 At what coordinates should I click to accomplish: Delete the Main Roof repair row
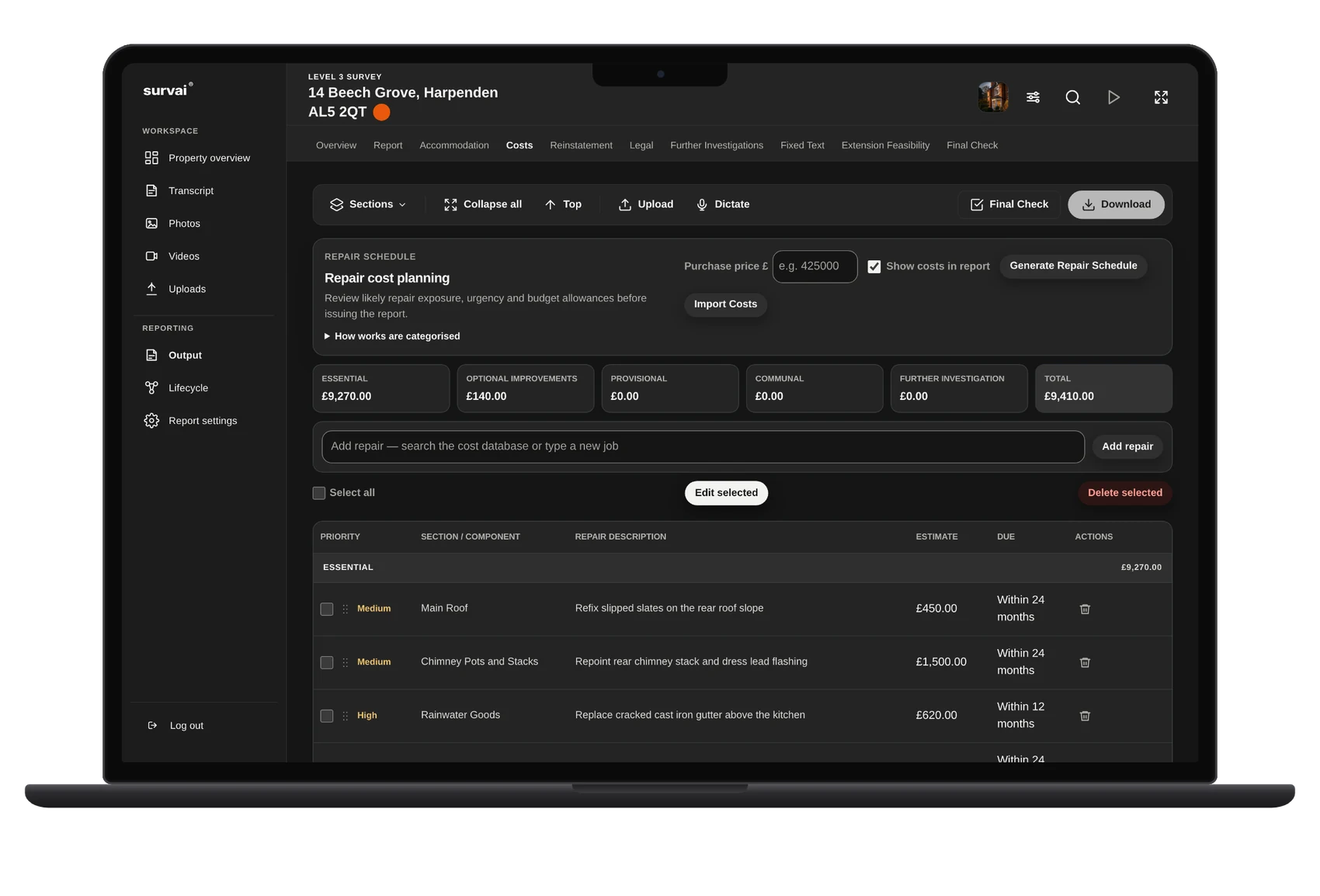click(x=1085, y=609)
